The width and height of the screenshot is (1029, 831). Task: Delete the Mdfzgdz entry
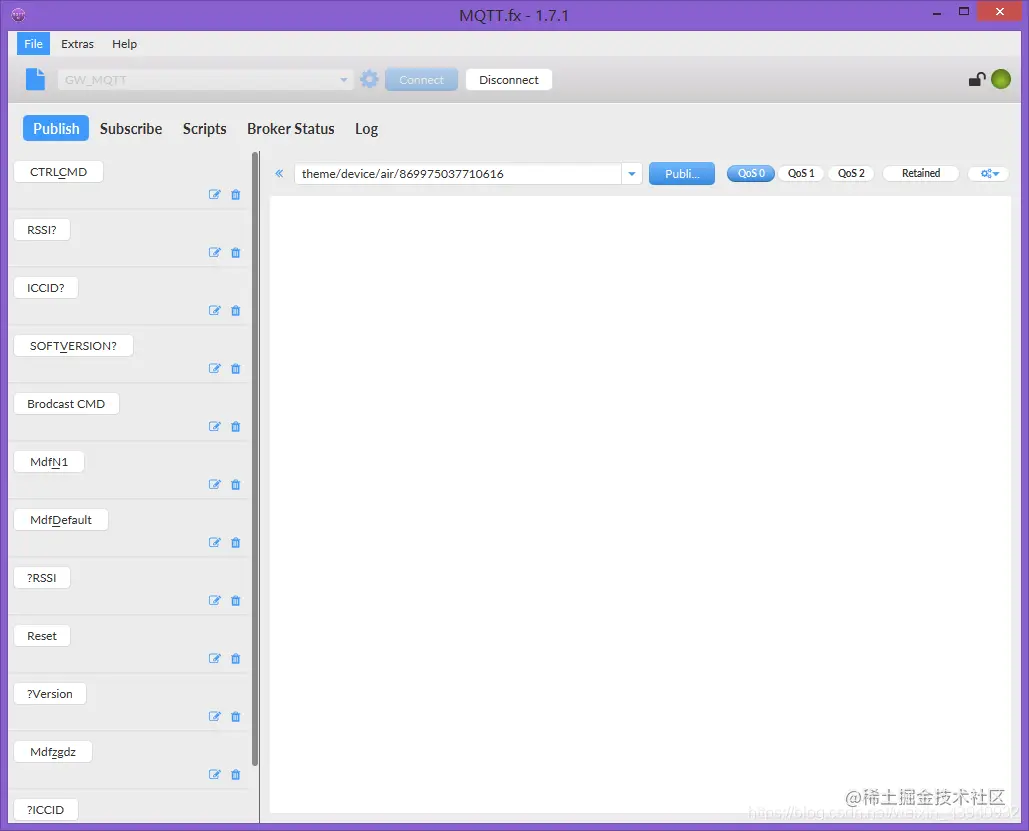click(236, 775)
